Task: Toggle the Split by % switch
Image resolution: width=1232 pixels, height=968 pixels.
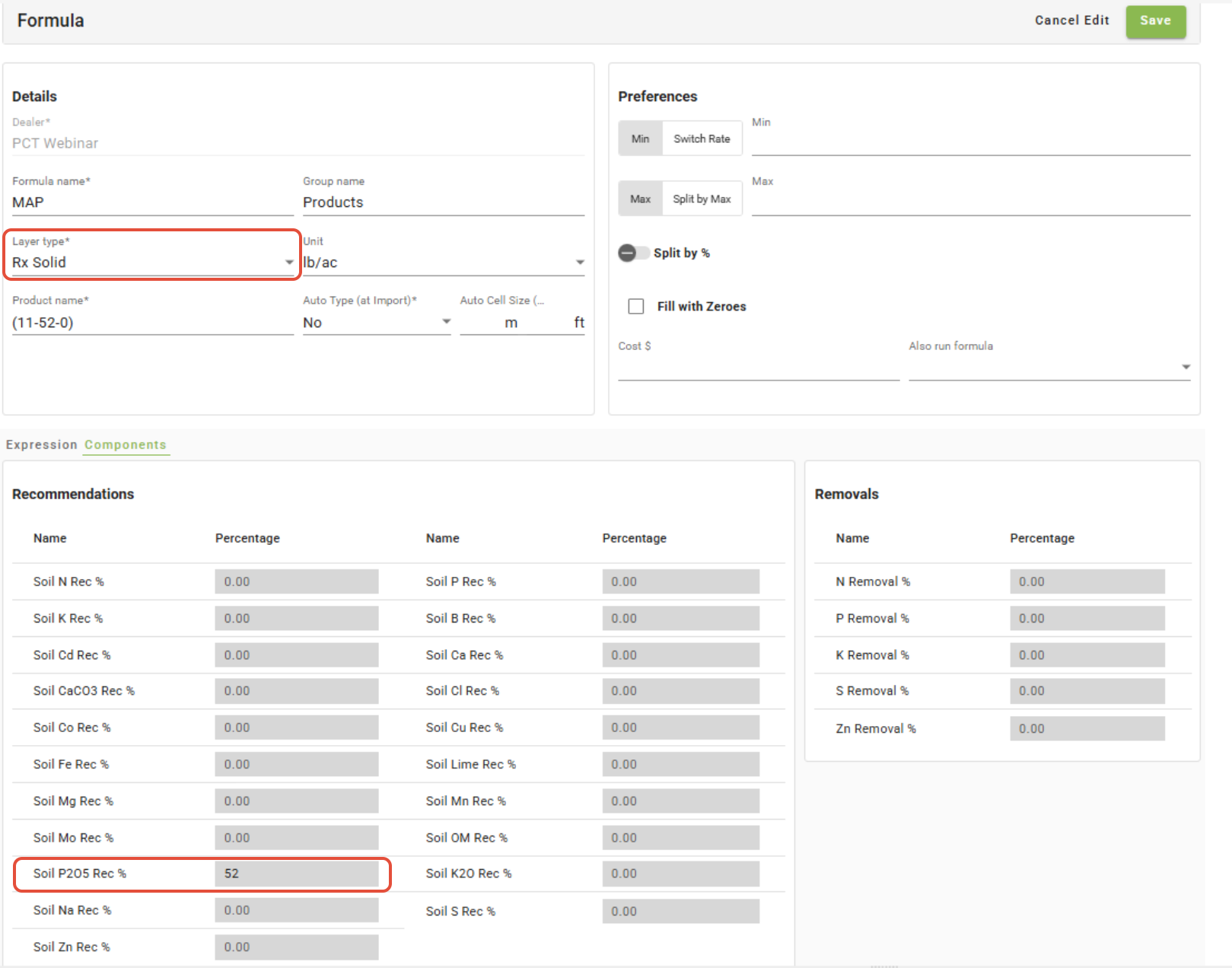Action: (x=633, y=253)
